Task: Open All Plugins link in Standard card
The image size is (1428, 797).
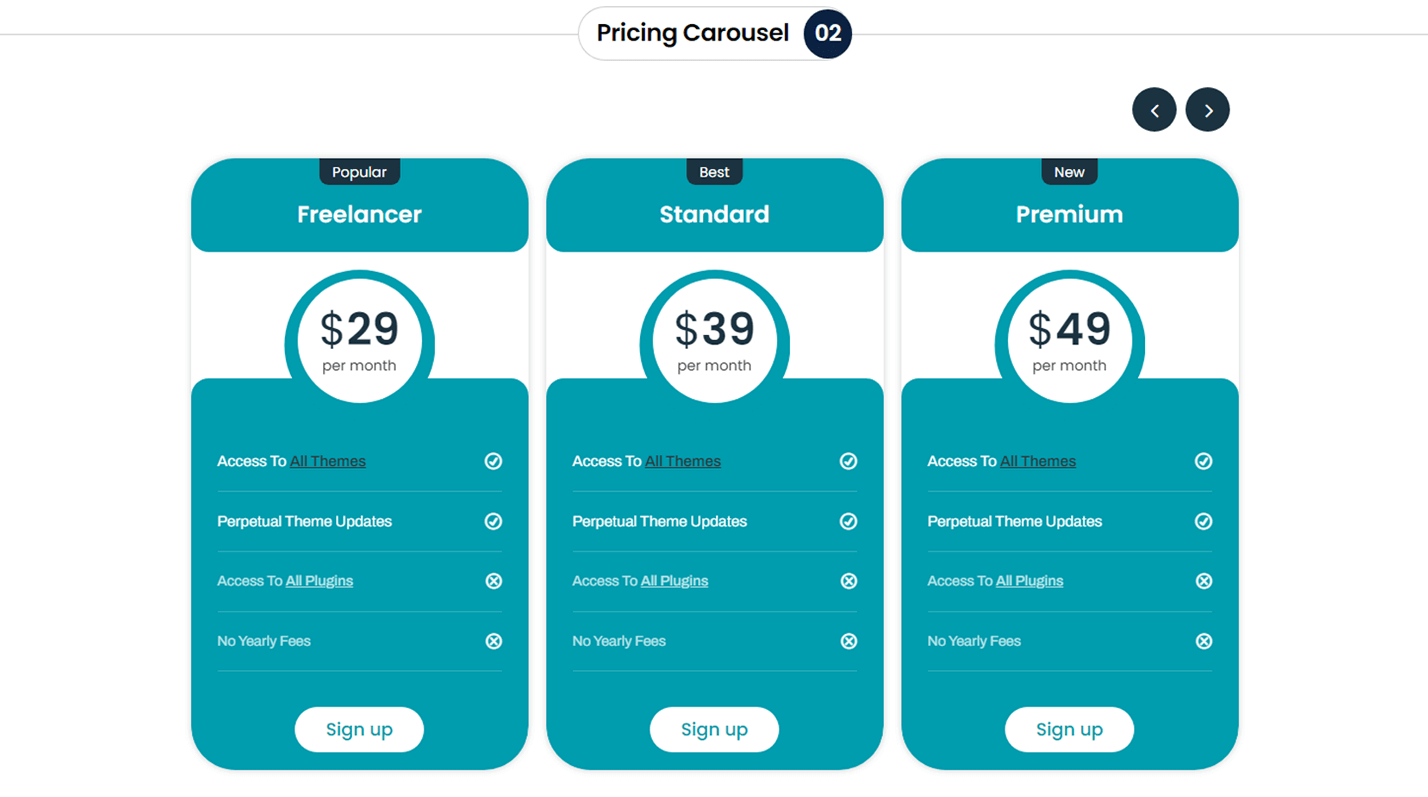Action: [674, 581]
